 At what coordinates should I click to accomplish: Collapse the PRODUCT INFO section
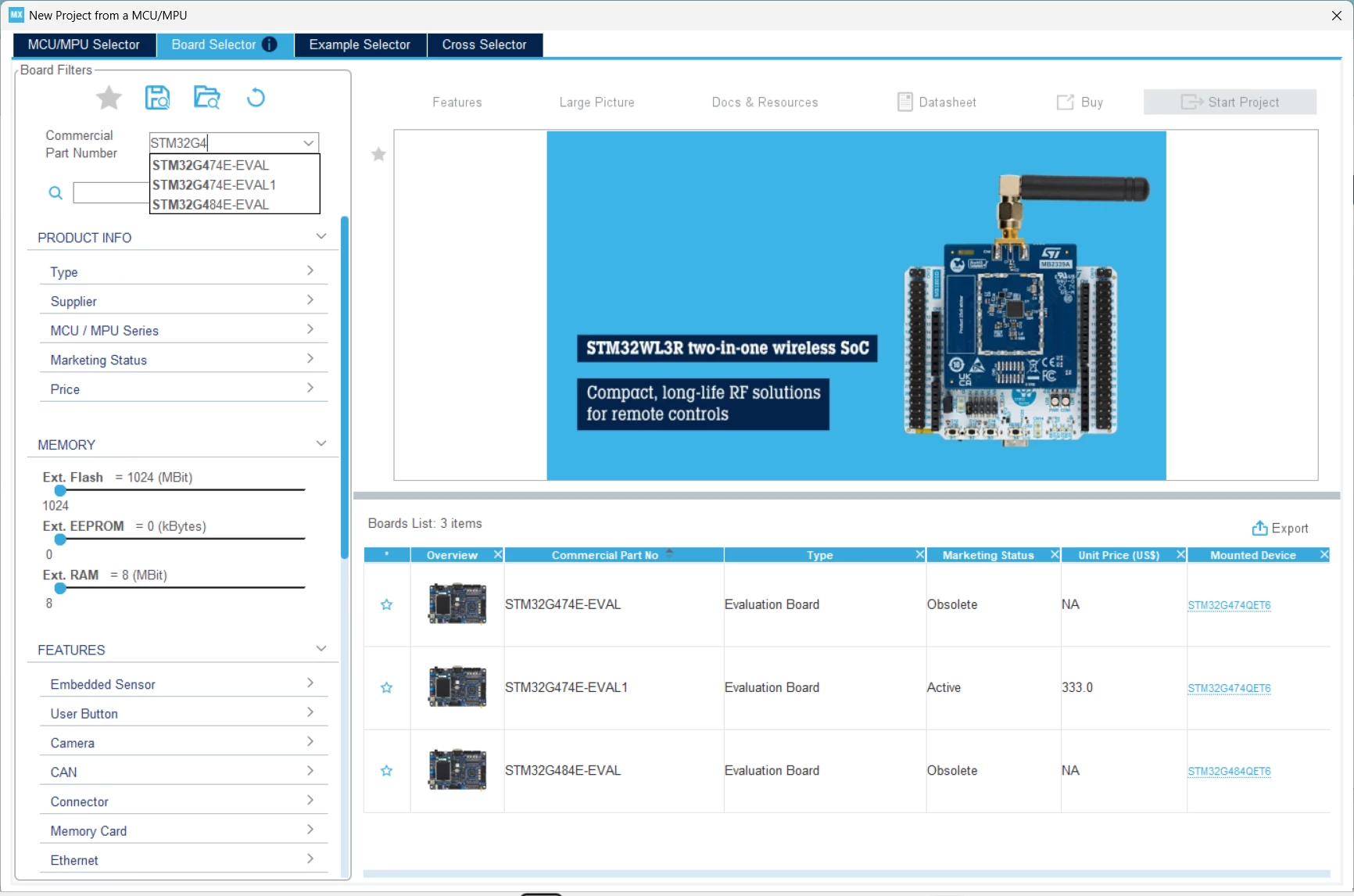coord(321,236)
